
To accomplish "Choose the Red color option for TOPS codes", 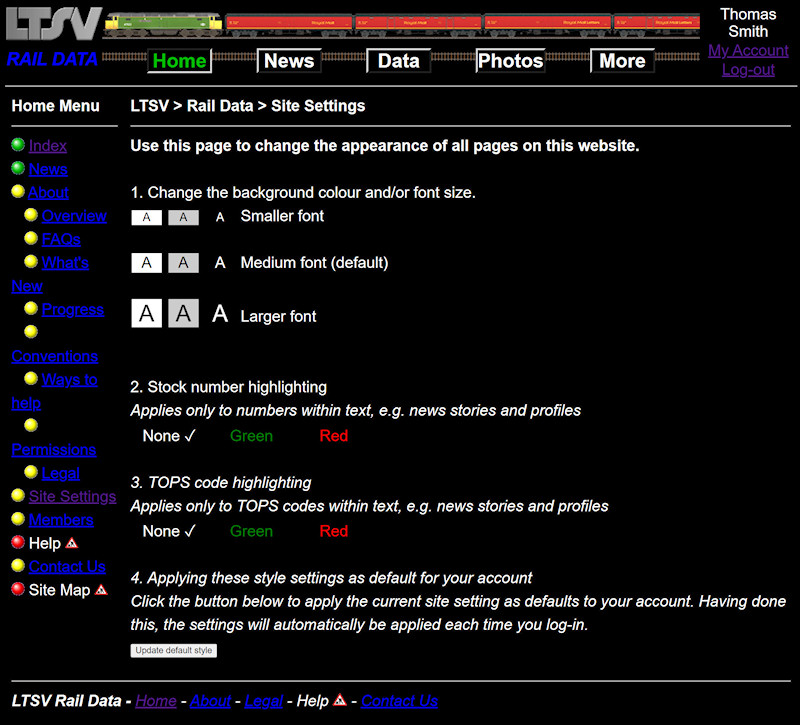I will (334, 531).
